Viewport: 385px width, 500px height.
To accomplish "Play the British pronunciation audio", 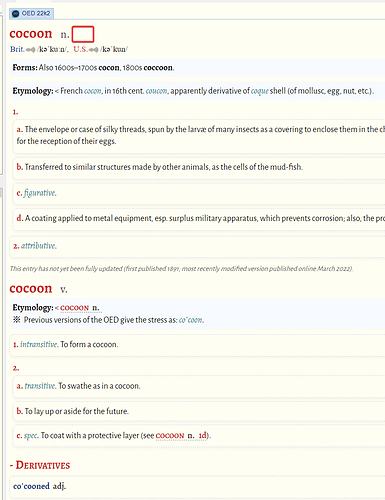I will click(30, 50).
